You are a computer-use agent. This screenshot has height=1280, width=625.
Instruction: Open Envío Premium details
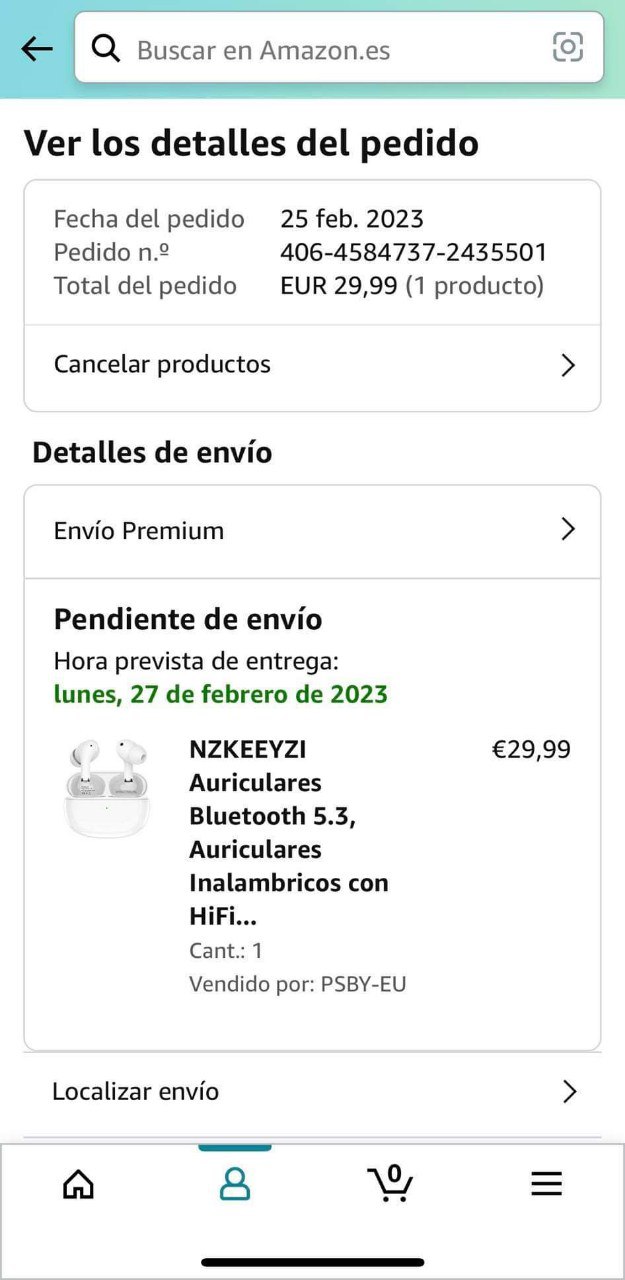click(x=139, y=531)
